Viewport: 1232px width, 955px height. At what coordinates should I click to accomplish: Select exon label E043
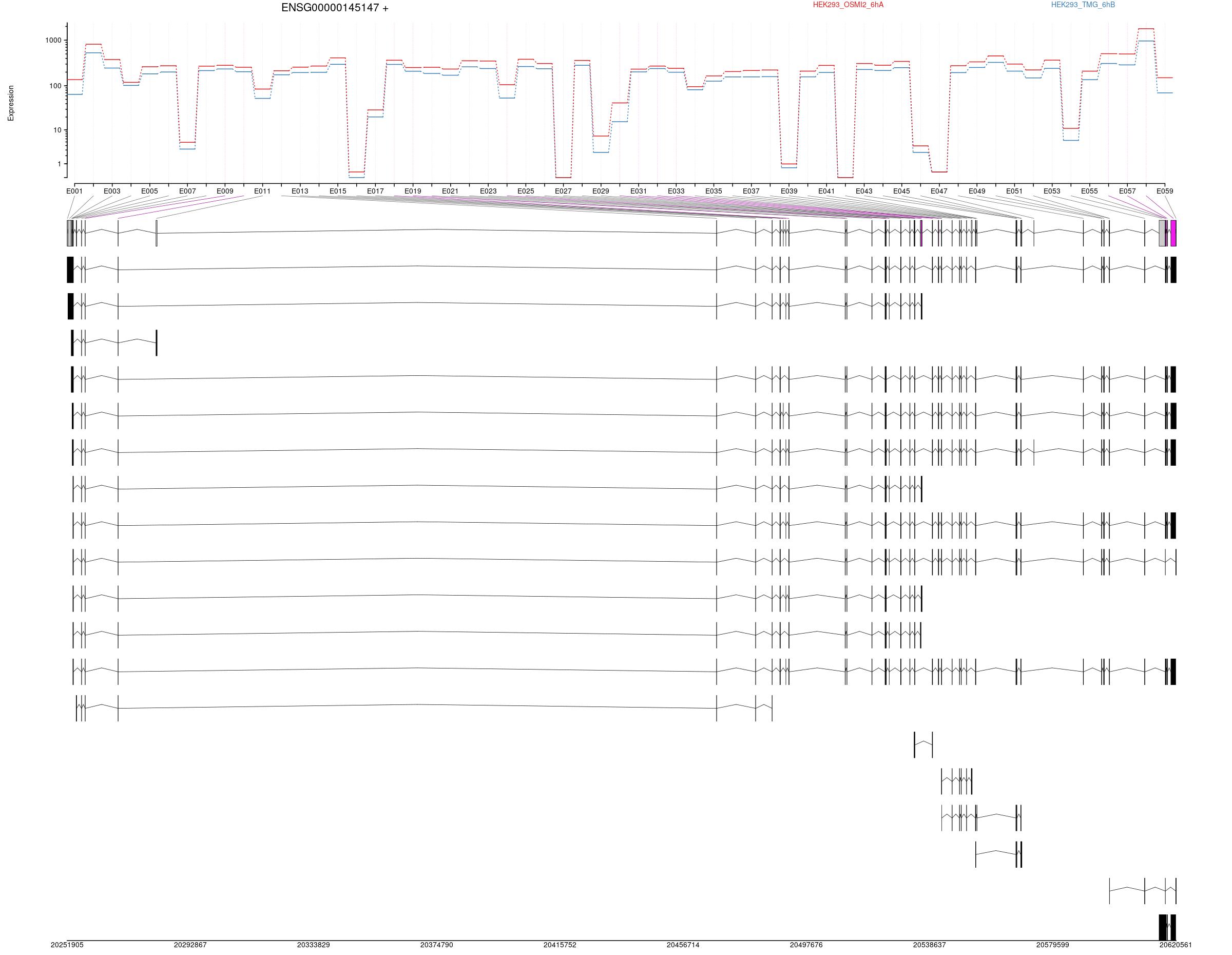coord(864,191)
